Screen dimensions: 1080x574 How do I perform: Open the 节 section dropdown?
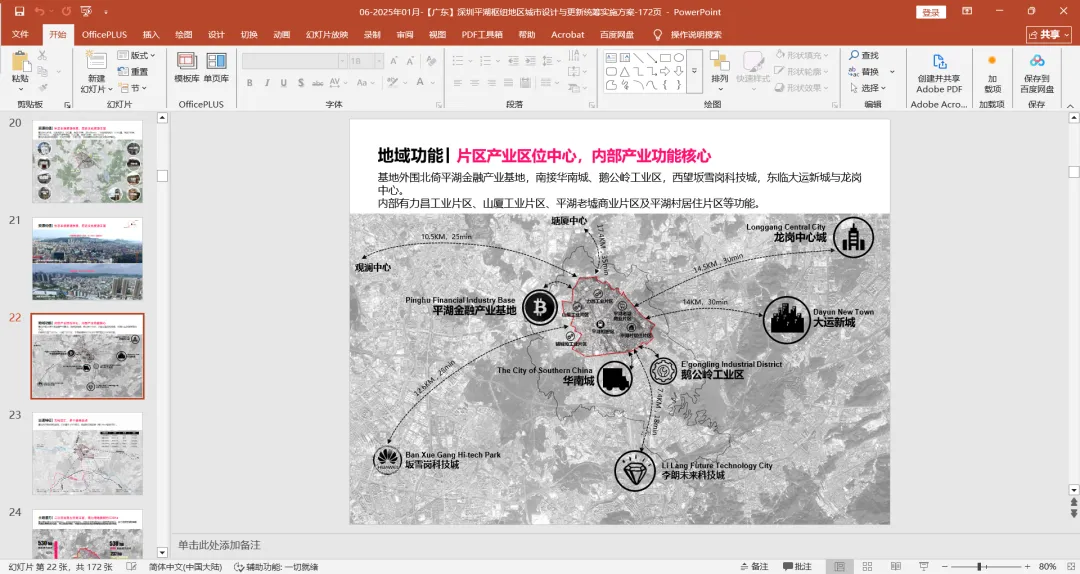pyautogui.click(x=133, y=88)
